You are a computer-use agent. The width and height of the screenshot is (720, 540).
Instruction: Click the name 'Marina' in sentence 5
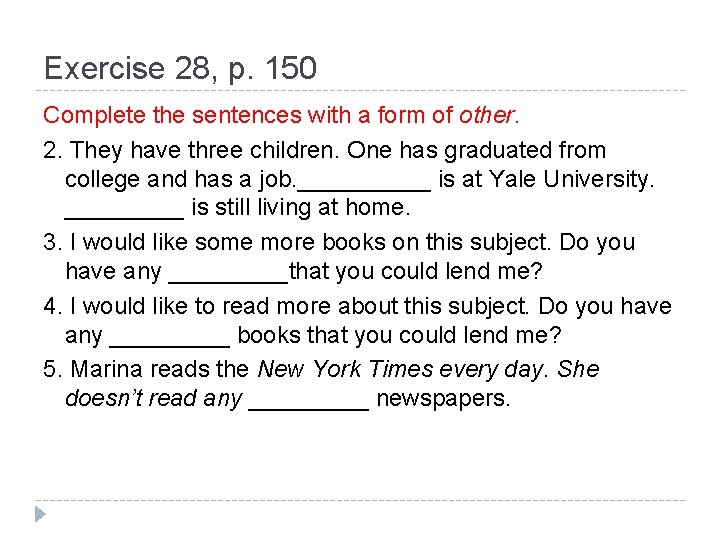pyautogui.click(x=107, y=369)
